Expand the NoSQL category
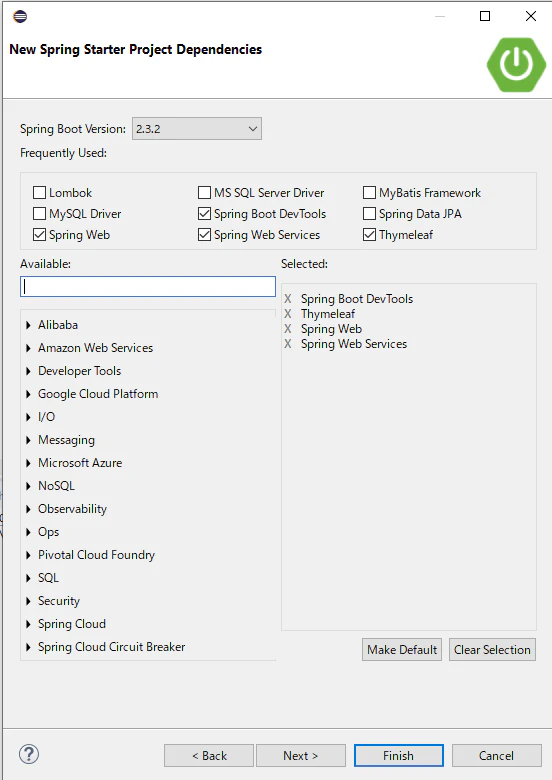Viewport: 552px width, 780px height. click(28, 486)
